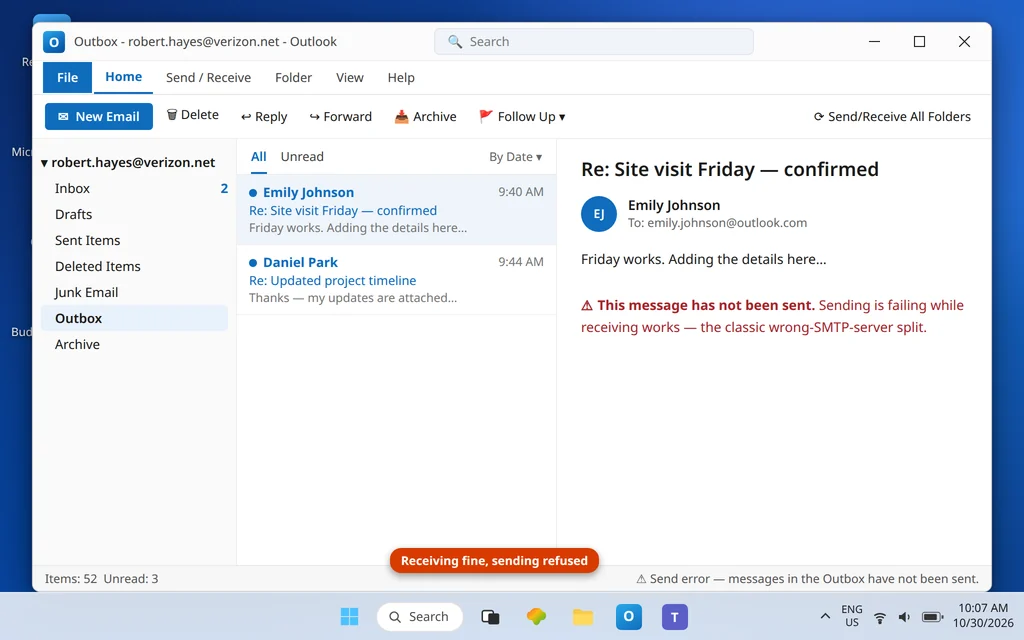Click New Email button

99,116
